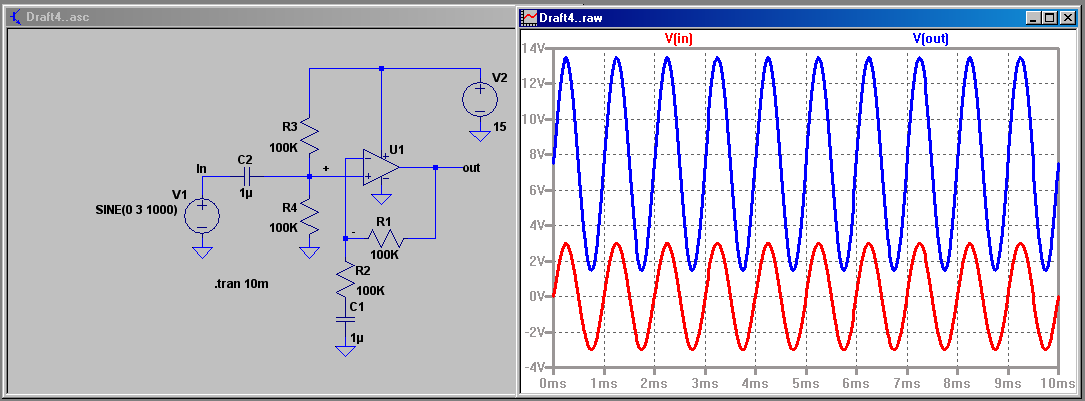Click the 100K value of R3
This screenshot has height=401, width=1085.
(284, 147)
